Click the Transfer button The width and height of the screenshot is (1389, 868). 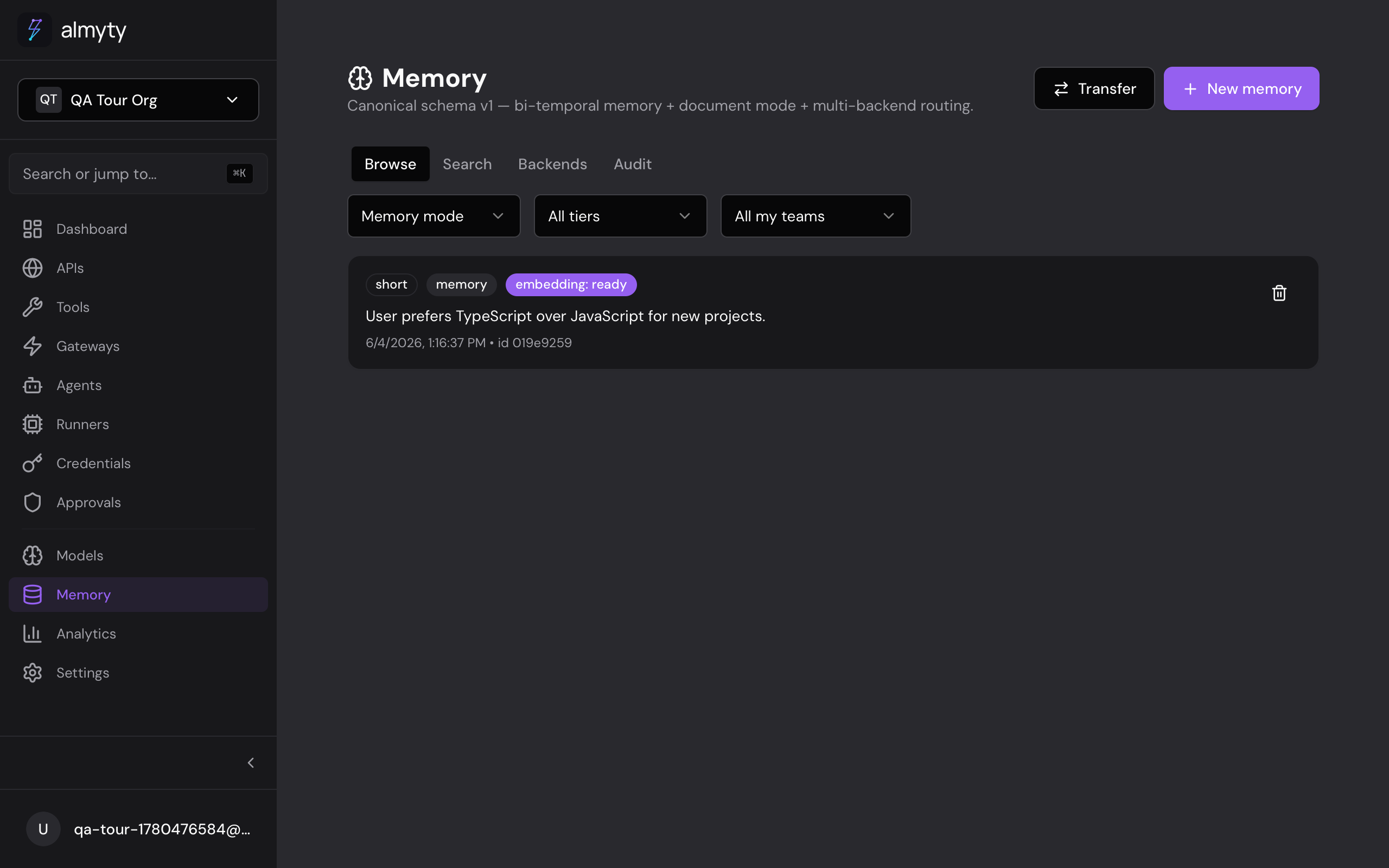(x=1094, y=88)
